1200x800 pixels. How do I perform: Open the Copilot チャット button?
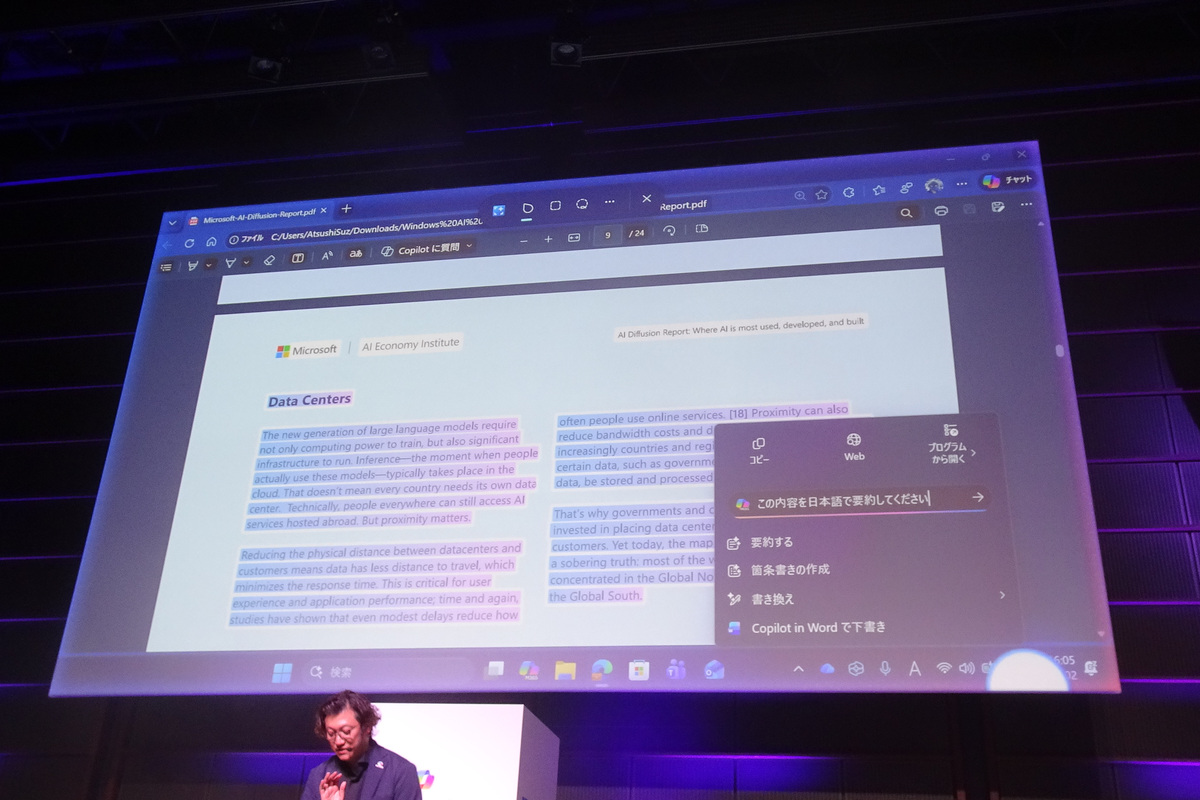[x=1007, y=181]
